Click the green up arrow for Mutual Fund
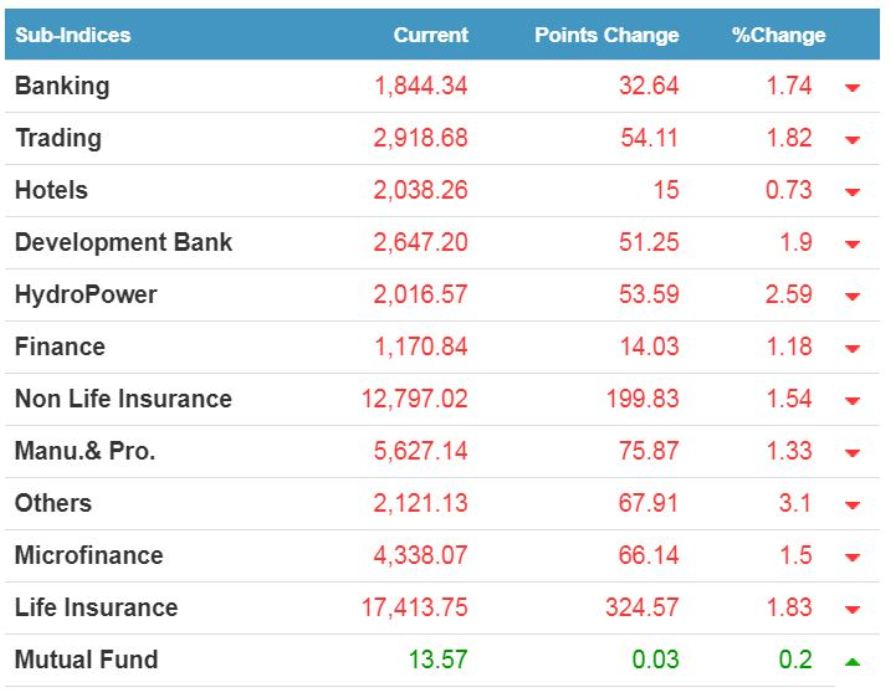The width and height of the screenshot is (890, 692). [852, 661]
